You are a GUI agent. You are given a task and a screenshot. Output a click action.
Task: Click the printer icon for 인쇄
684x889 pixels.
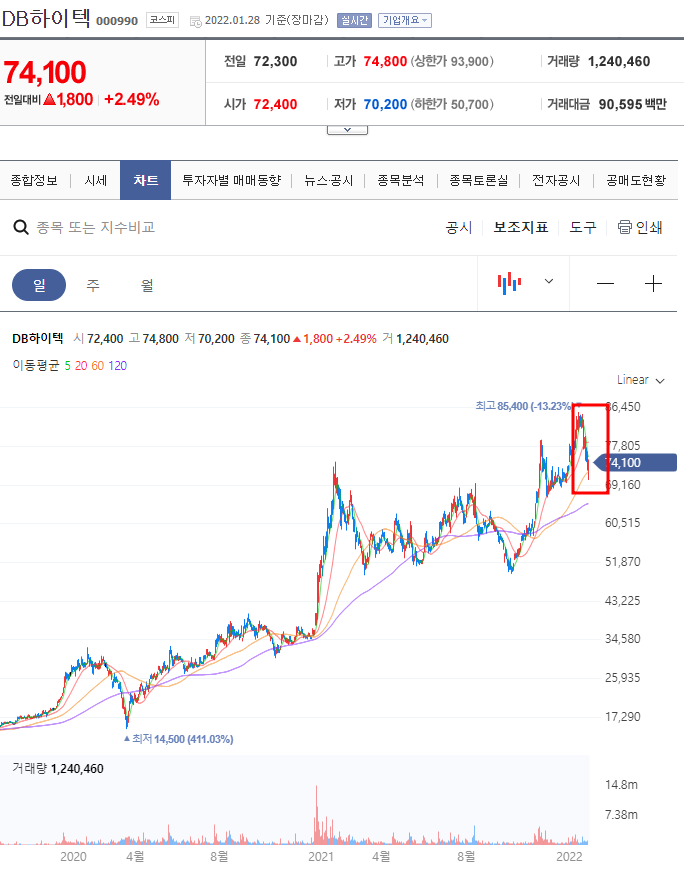(x=624, y=227)
